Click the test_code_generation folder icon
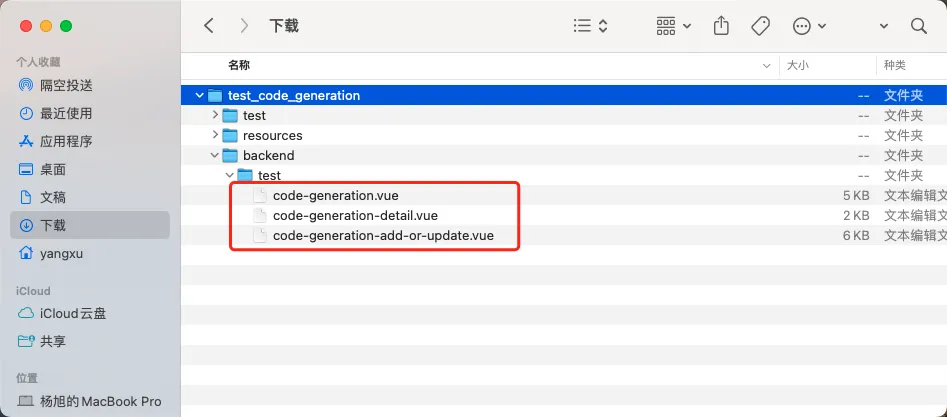Viewport: 947px width, 417px height. [215, 95]
